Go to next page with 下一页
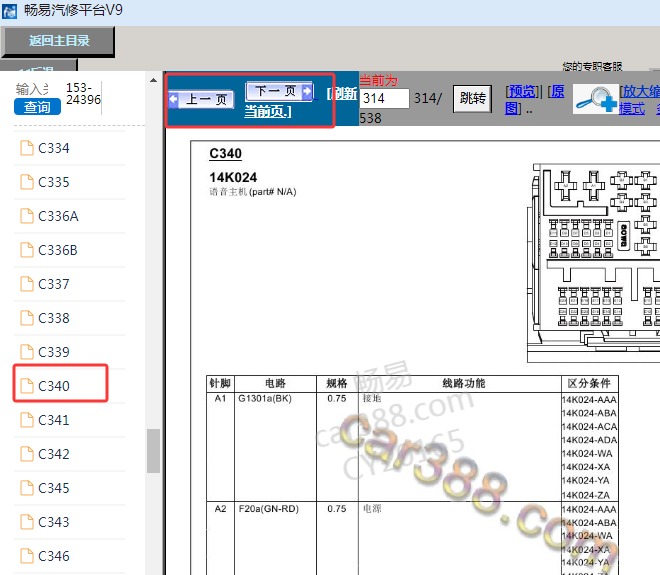This screenshot has width=660, height=575. pos(279,91)
